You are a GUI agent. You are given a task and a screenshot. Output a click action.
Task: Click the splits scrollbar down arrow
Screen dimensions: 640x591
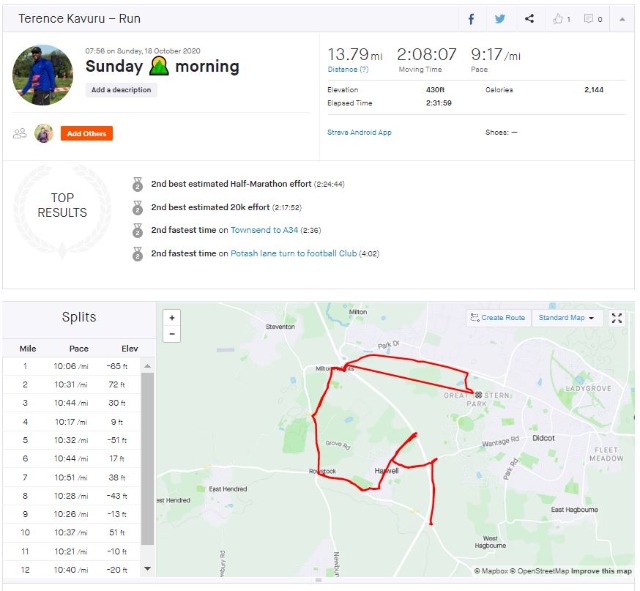[x=148, y=569]
